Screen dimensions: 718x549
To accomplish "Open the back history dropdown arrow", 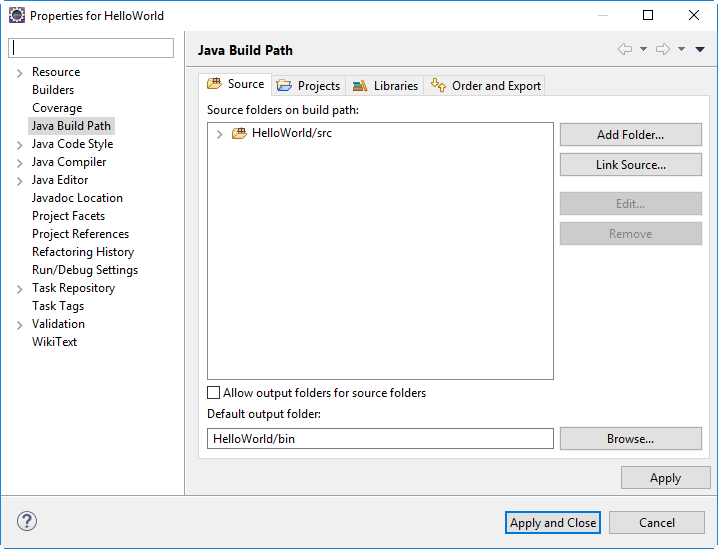I will pyautogui.click(x=643, y=49).
